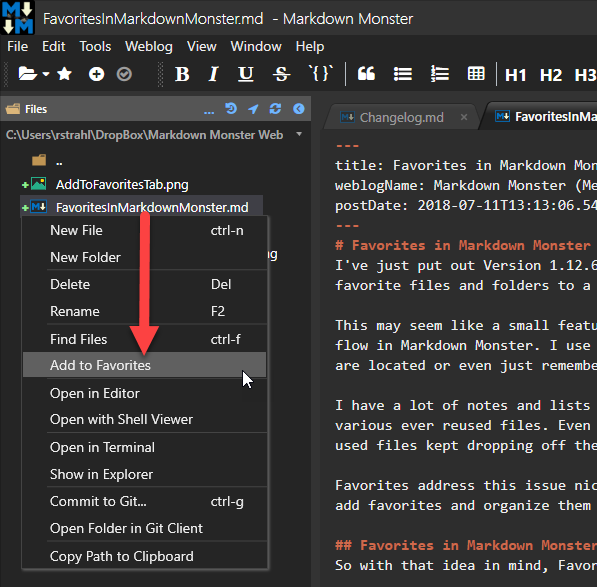Choose New Folder from context menu
Screen dimensions: 597x587
[x=145, y=257]
